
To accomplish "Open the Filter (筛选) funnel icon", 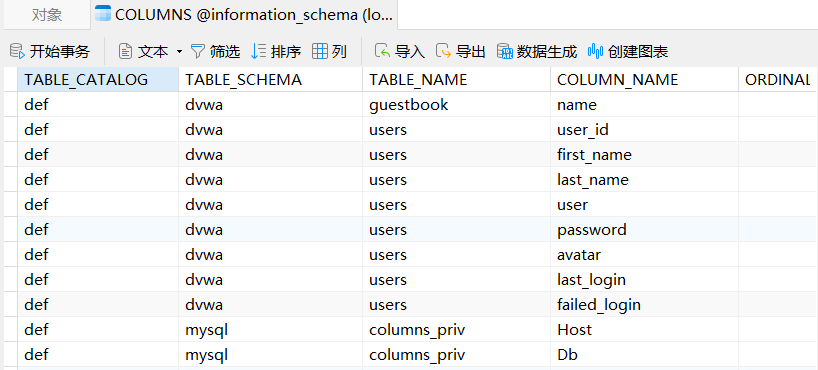I will pyautogui.click(x=197, y=51).
